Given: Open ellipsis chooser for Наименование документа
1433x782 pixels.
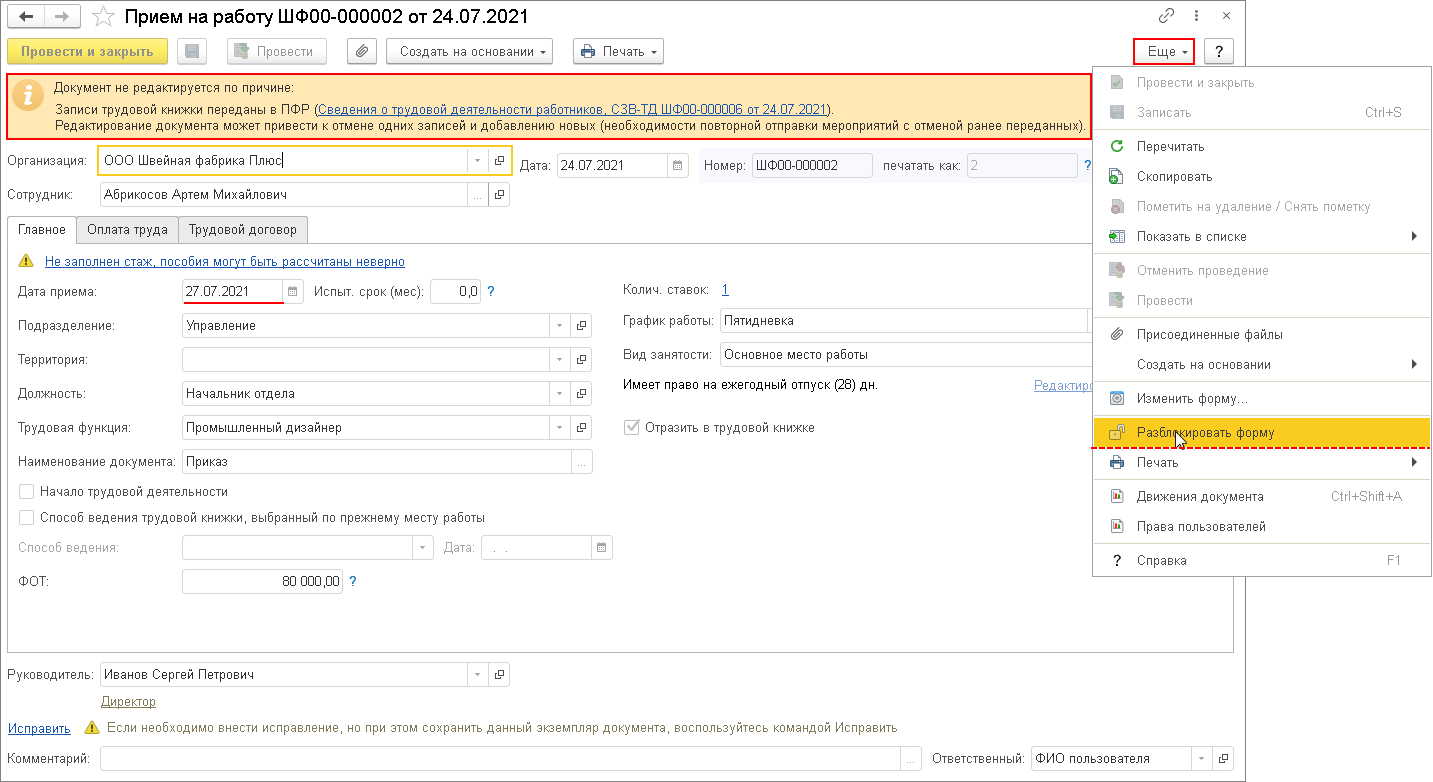Looking at the screenshot, I should point(582,461).
